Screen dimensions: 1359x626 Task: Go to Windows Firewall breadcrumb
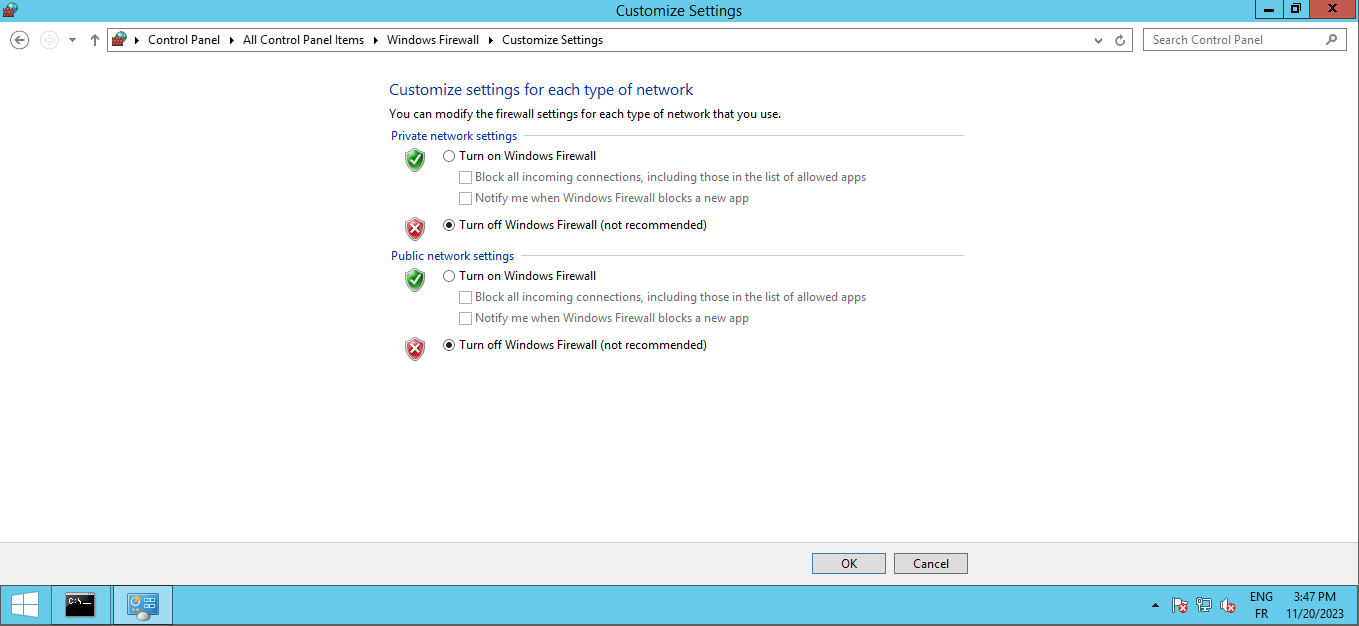coord(433,40)
